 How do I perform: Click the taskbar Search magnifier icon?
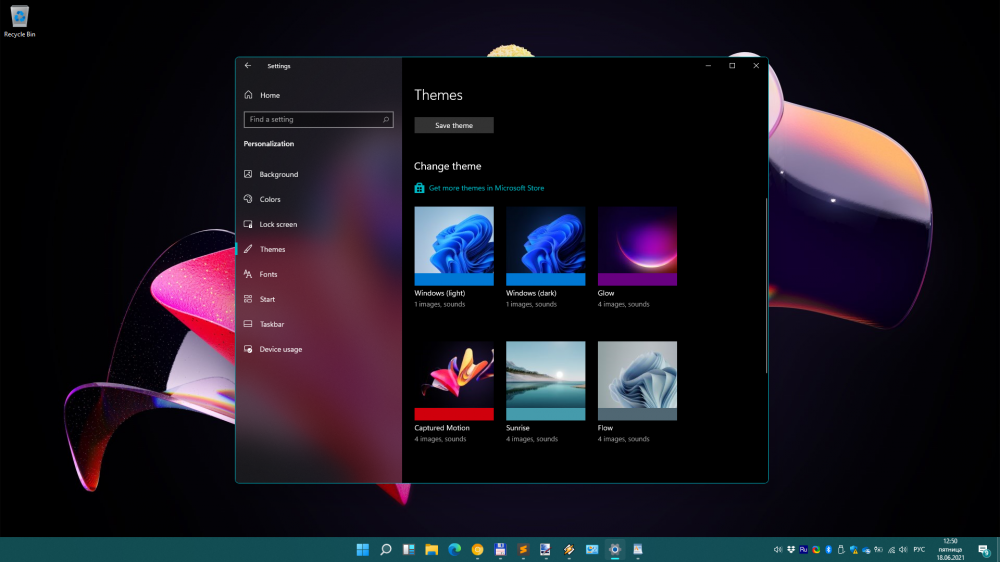(x=385, y=549)
